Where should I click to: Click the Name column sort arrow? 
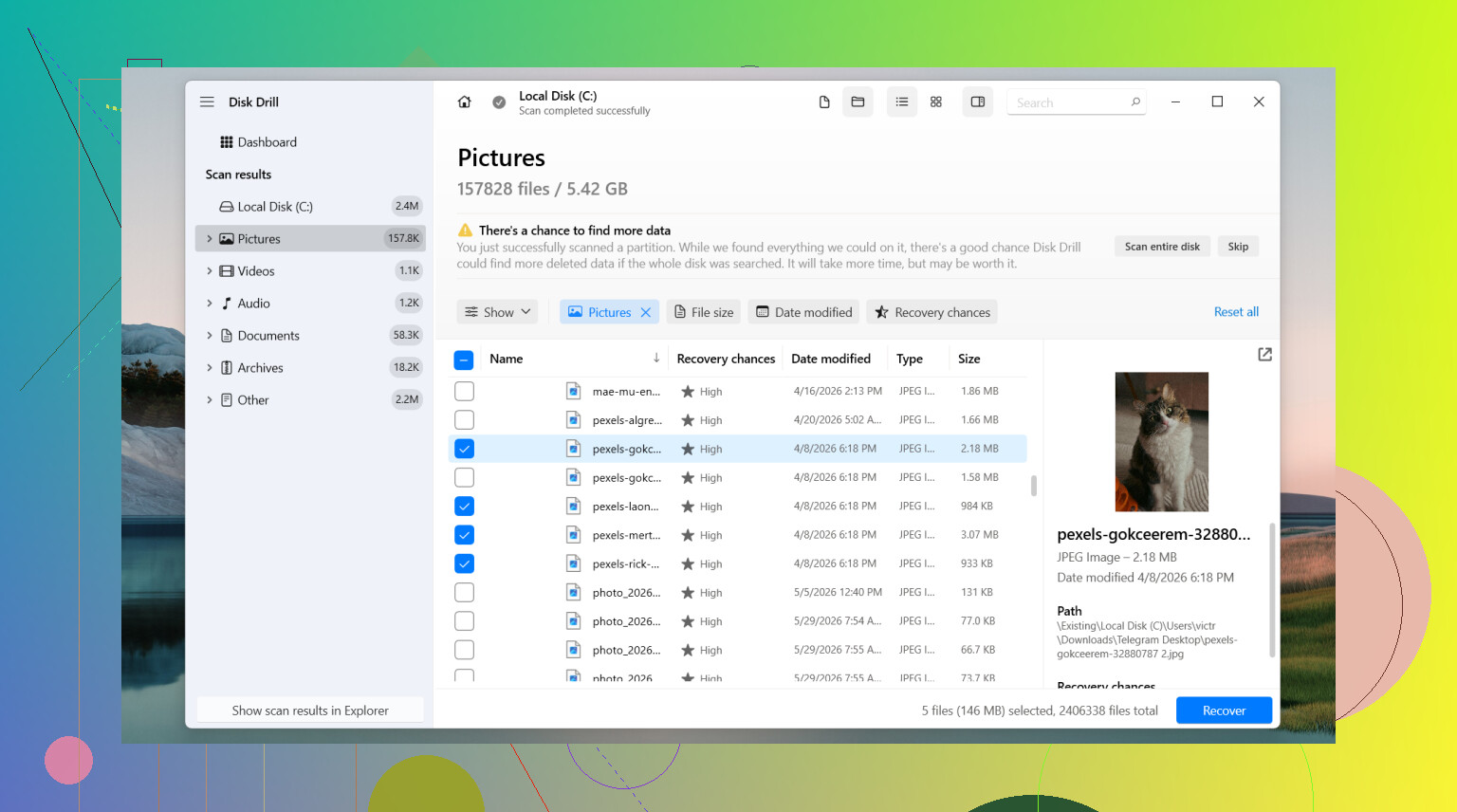pyautogui.click(x=656, y=358)
